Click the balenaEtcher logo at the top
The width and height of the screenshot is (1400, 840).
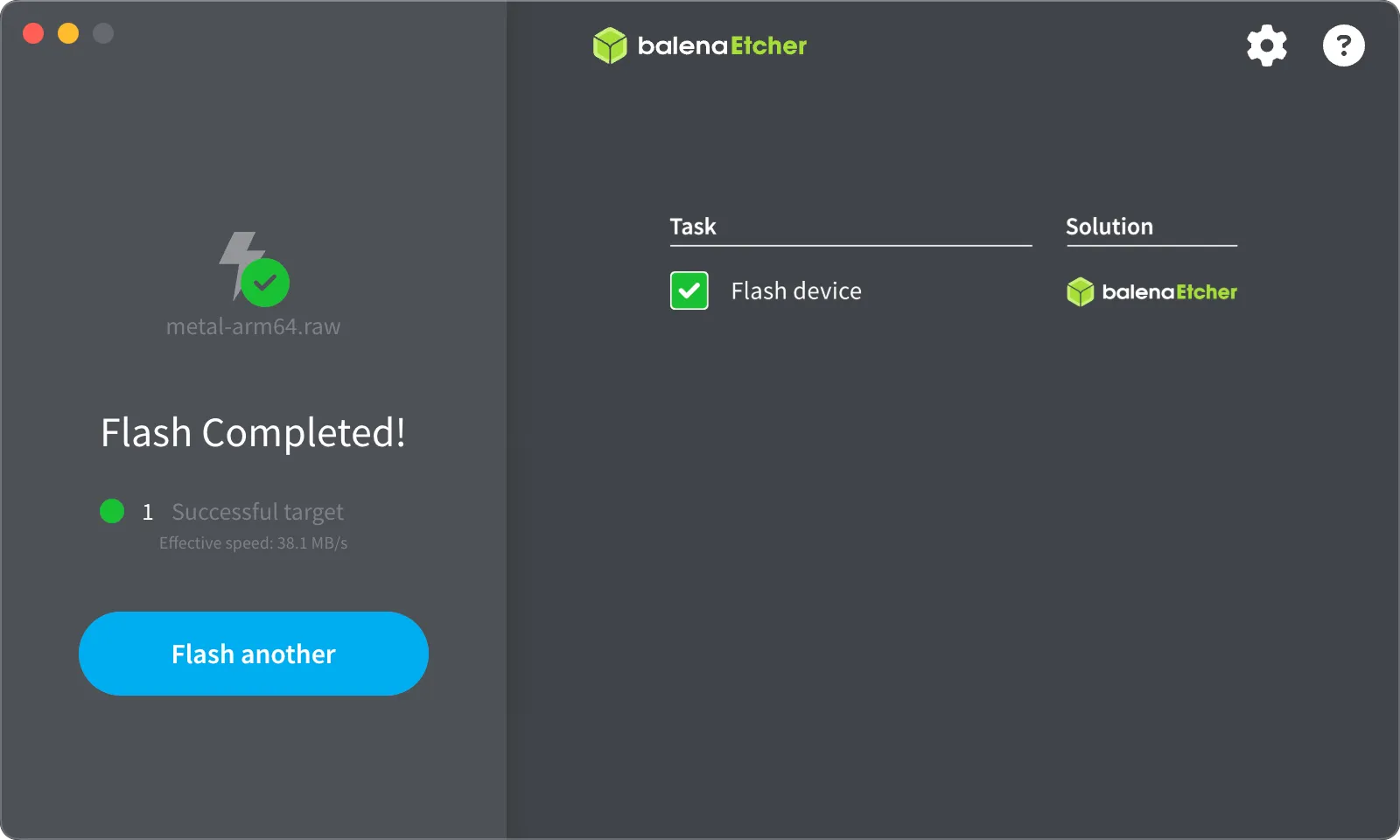click(x=699, y=45)
